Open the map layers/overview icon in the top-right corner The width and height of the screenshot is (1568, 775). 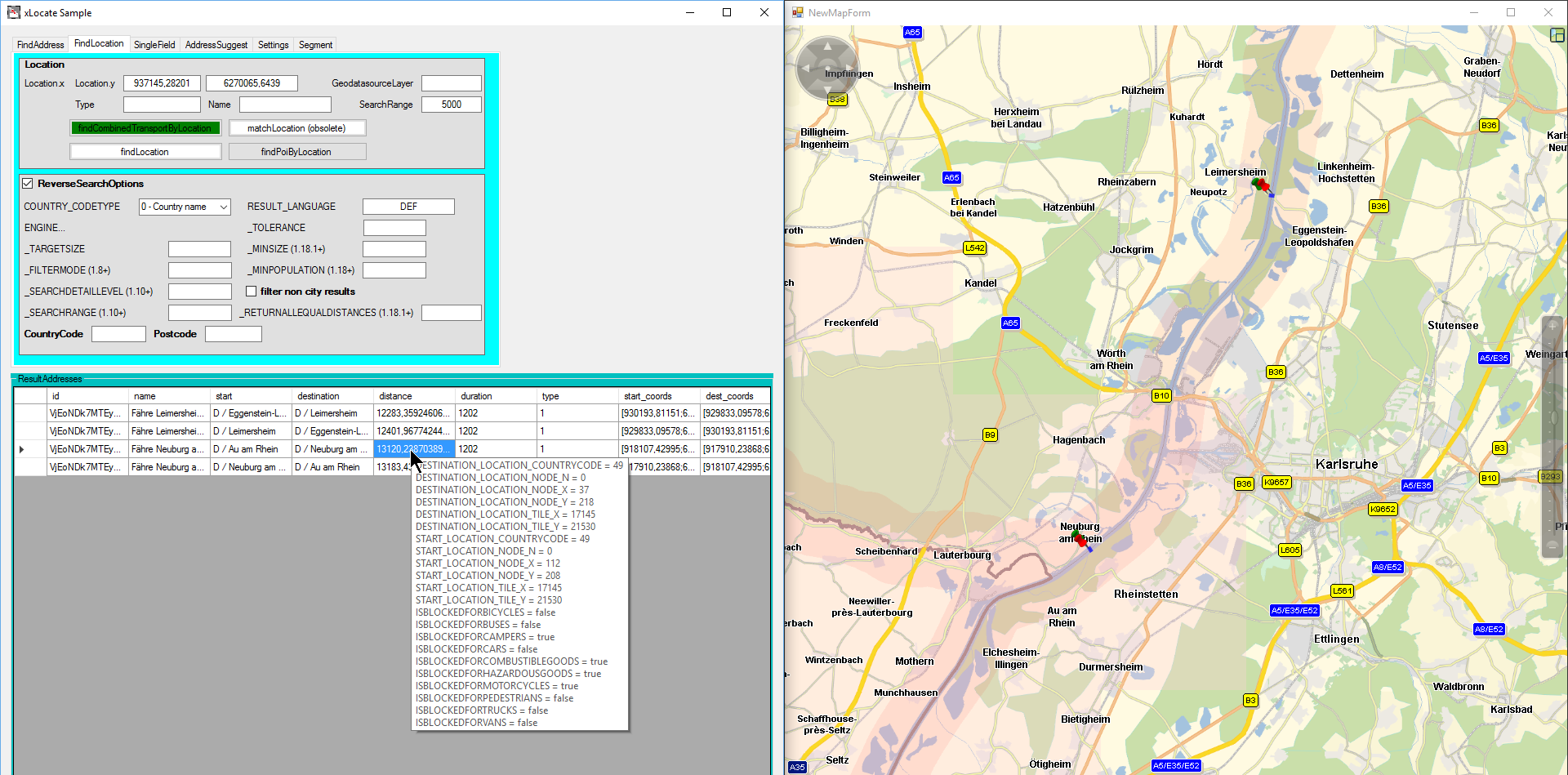click(1557, 35)
